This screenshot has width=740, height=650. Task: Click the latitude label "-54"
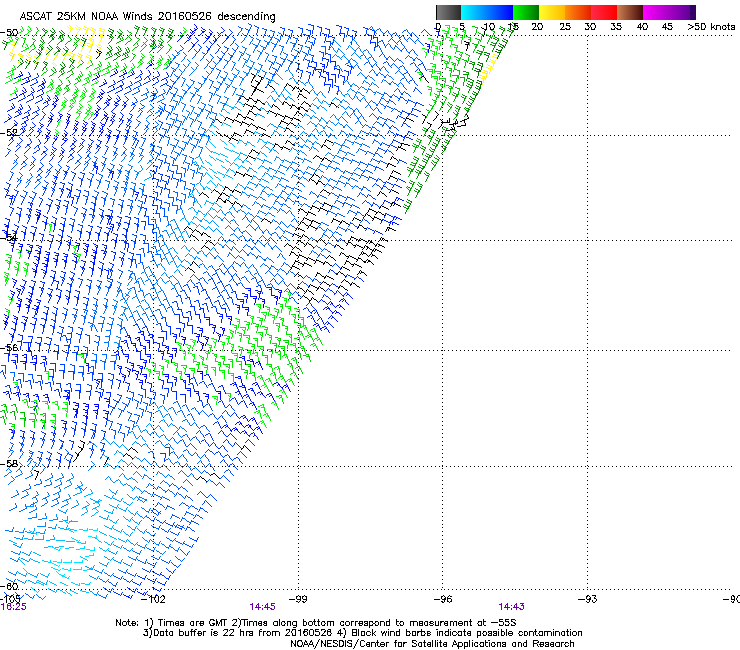pyautogui.click(x=9, y=238)
